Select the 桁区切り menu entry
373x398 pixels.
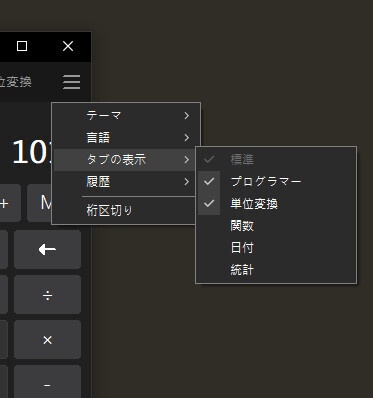tap(124, 211)
